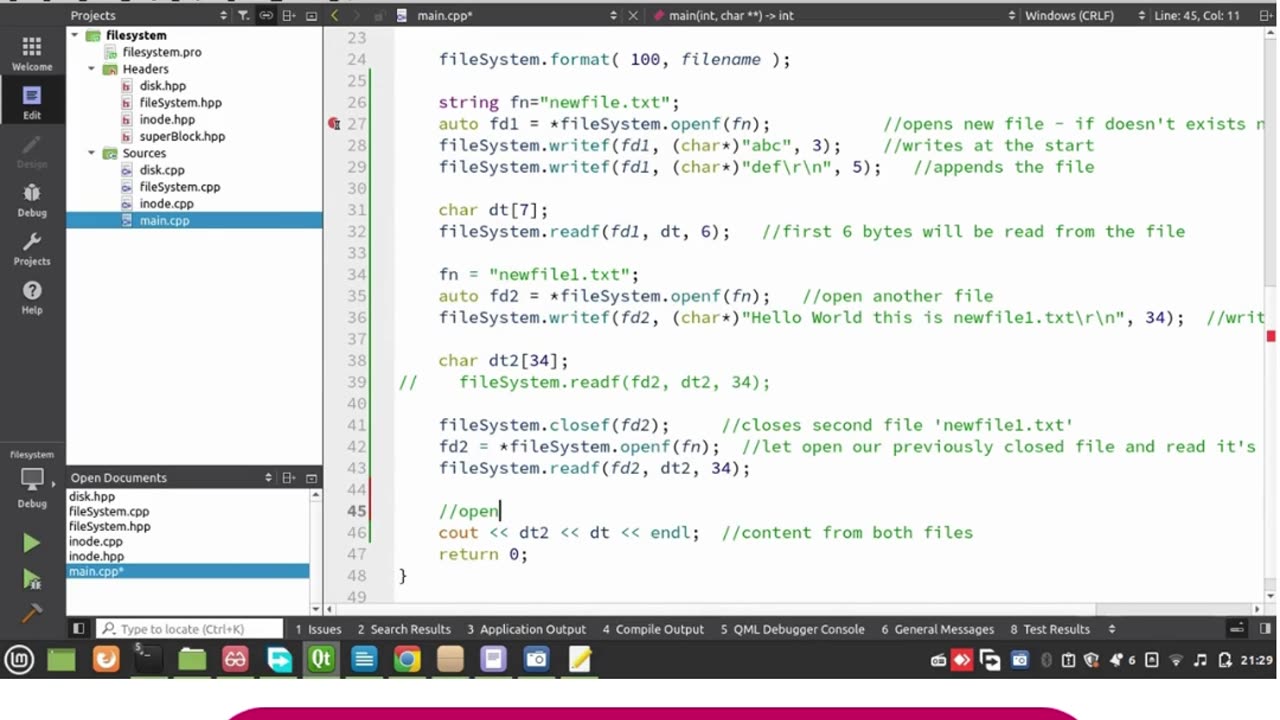Switch to Edit mode
The image size is (1280, 720).
32,102
